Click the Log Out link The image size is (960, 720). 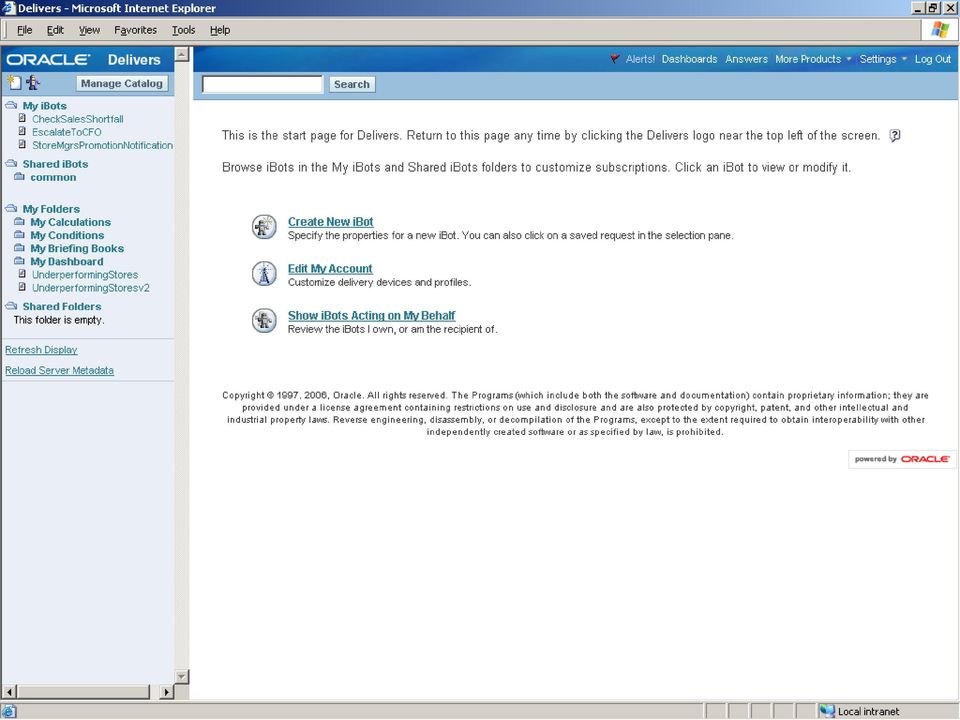point(932,59)
